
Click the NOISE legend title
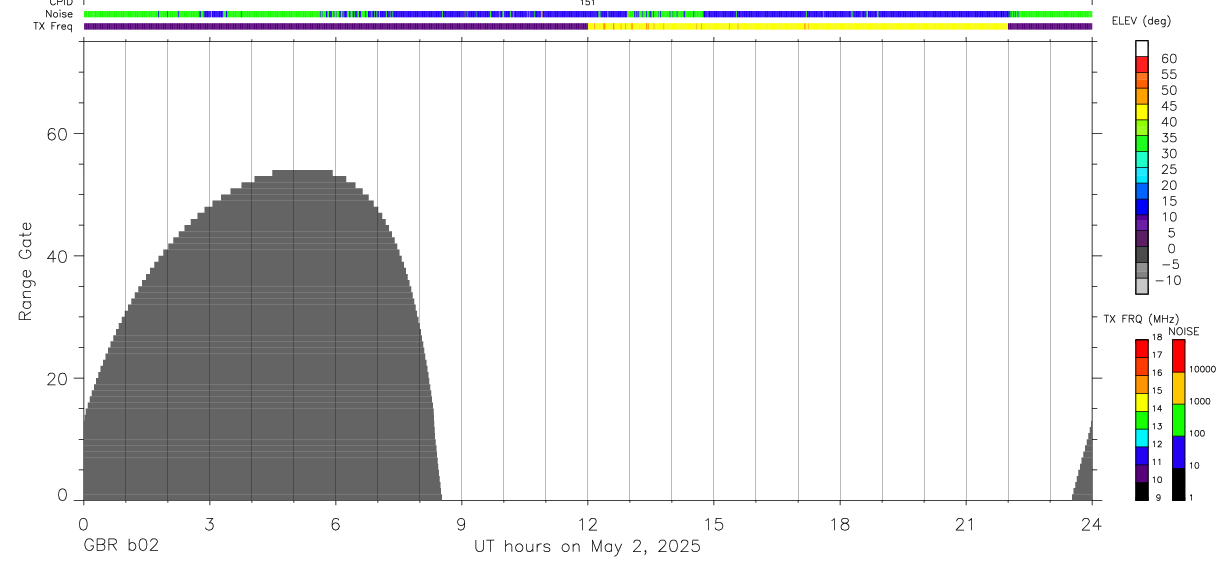pyautogui.click(x=1184, y=331)
